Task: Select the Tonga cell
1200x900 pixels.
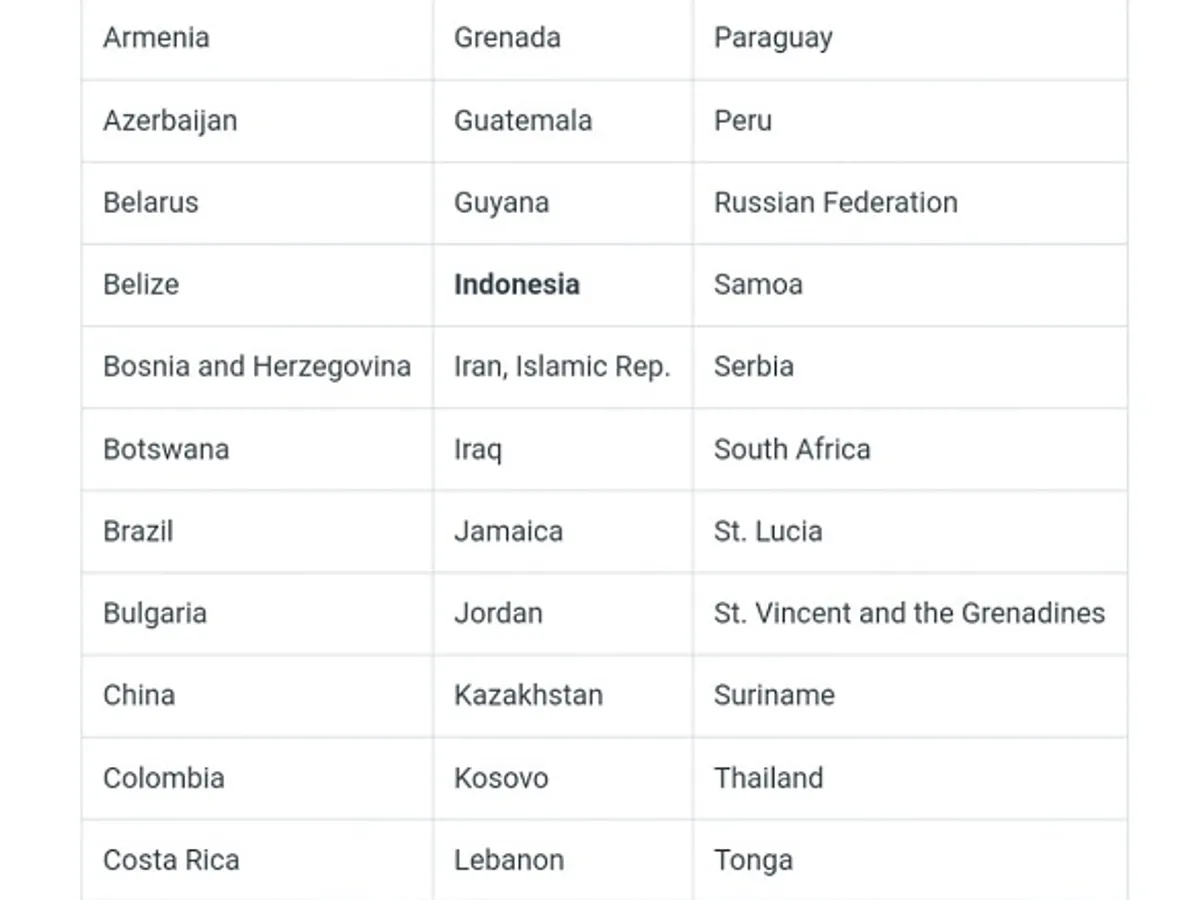Action: click(x=753, y=860)
